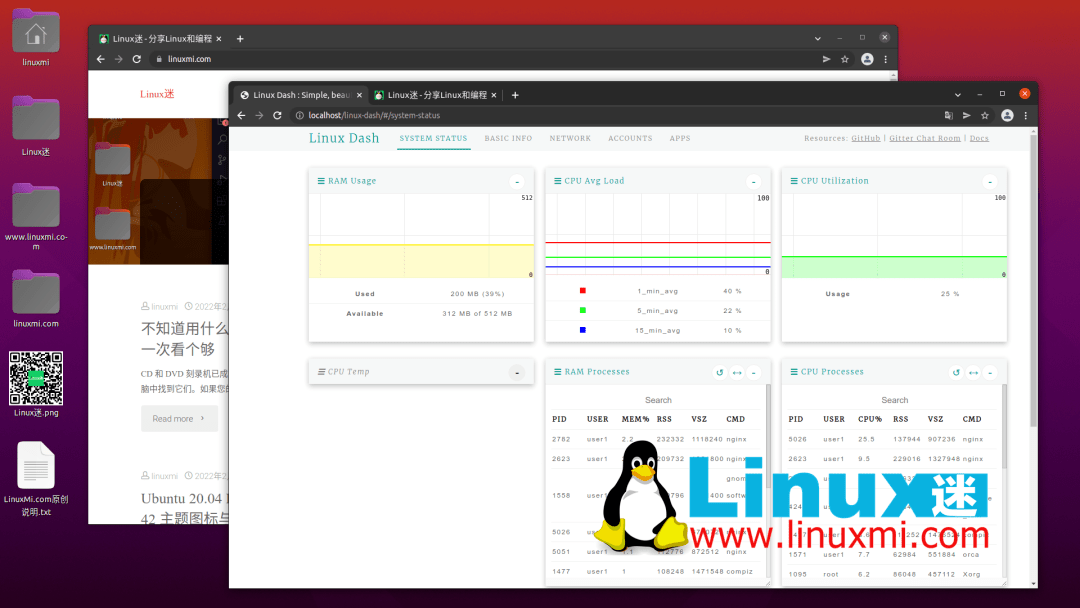
Task: Bookmark the Linux Dash page with star
Action: (985, 115)
